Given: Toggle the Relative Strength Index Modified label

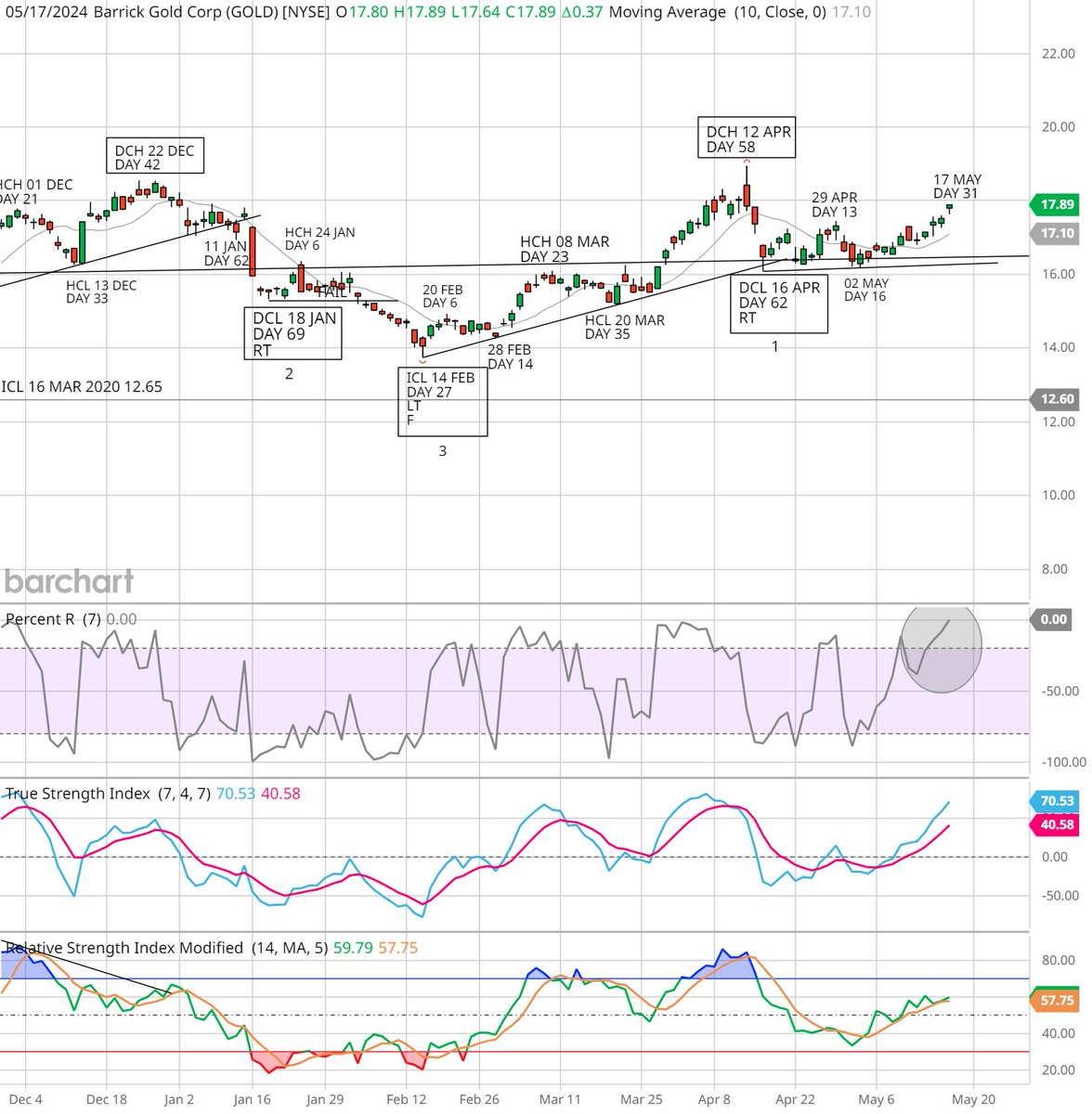Looking at the screenshot, I should coord(121,948).
